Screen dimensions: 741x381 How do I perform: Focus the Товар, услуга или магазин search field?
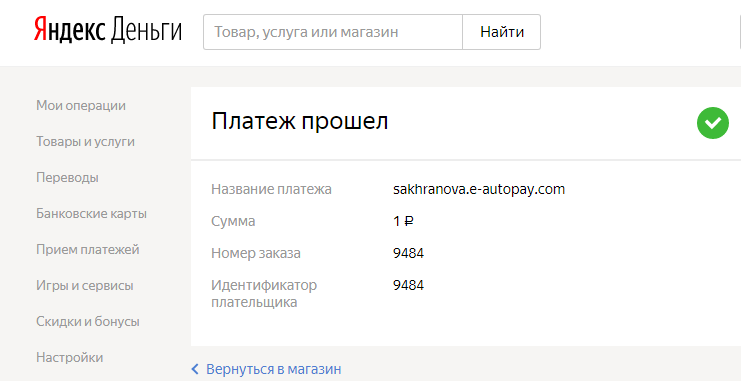tap(333, 32)
